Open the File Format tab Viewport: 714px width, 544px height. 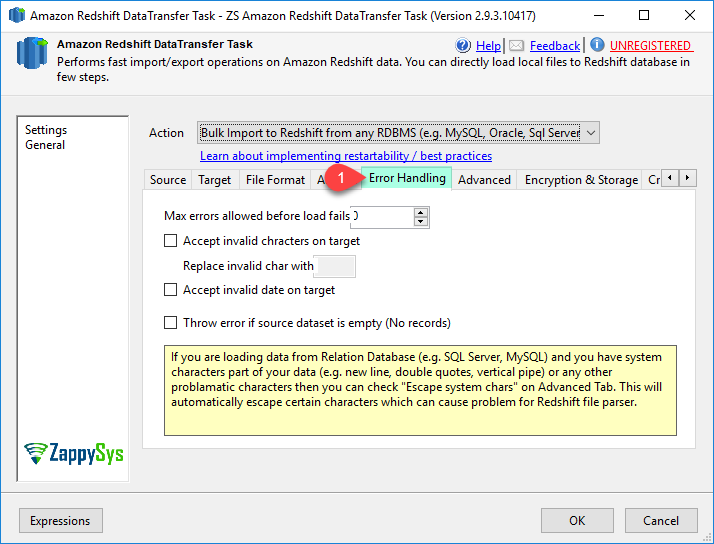[275, 180]
